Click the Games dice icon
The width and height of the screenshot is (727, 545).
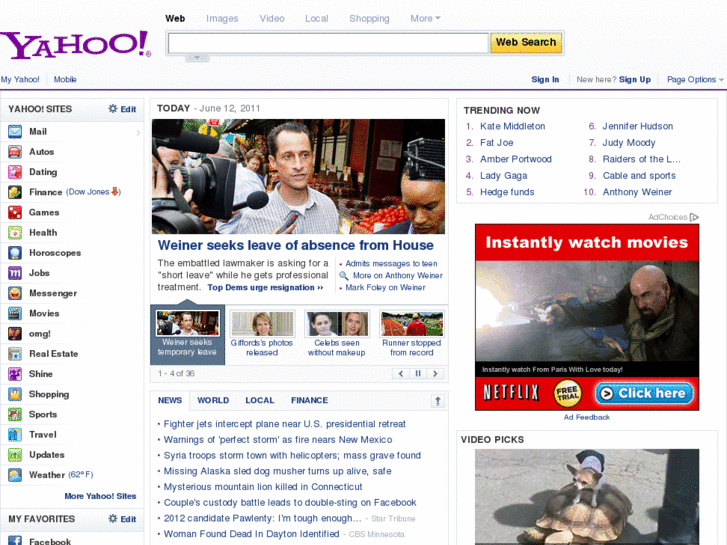click(x=15, y=212)
